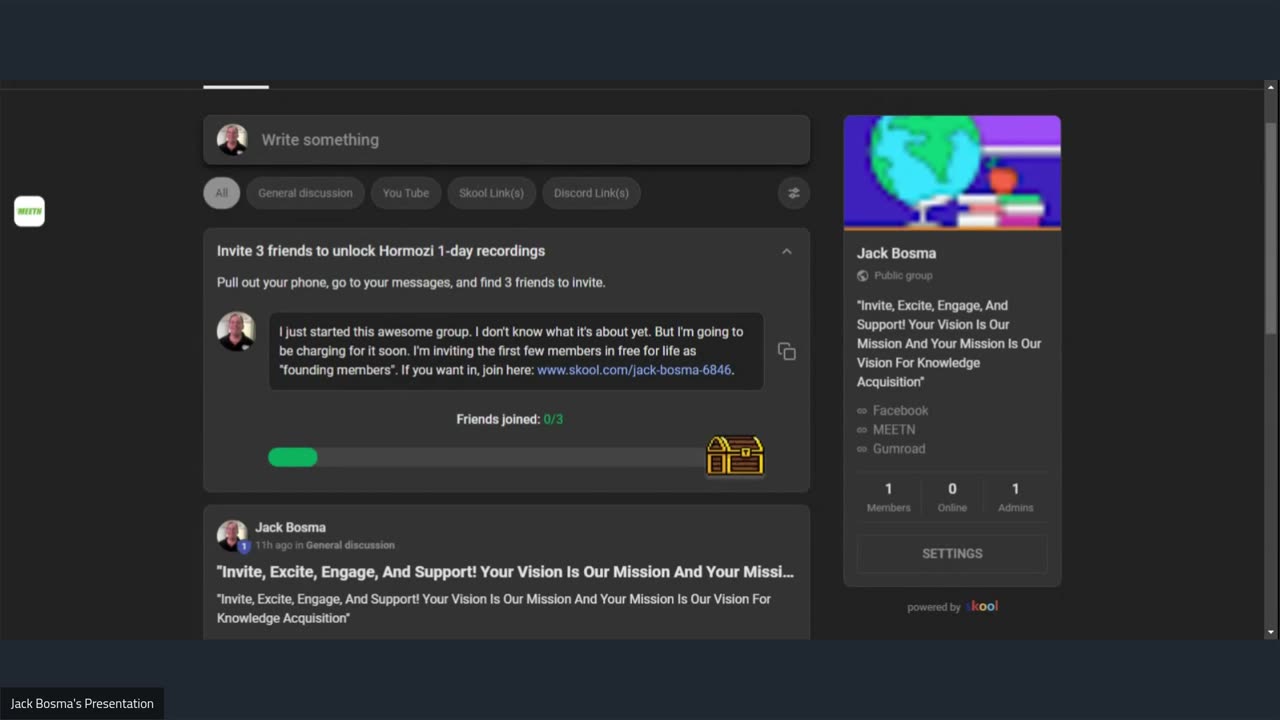Click the treasure chest reward icon
Image resolution: width=1280 pixels, height=720 pixels.
[735, 456]
